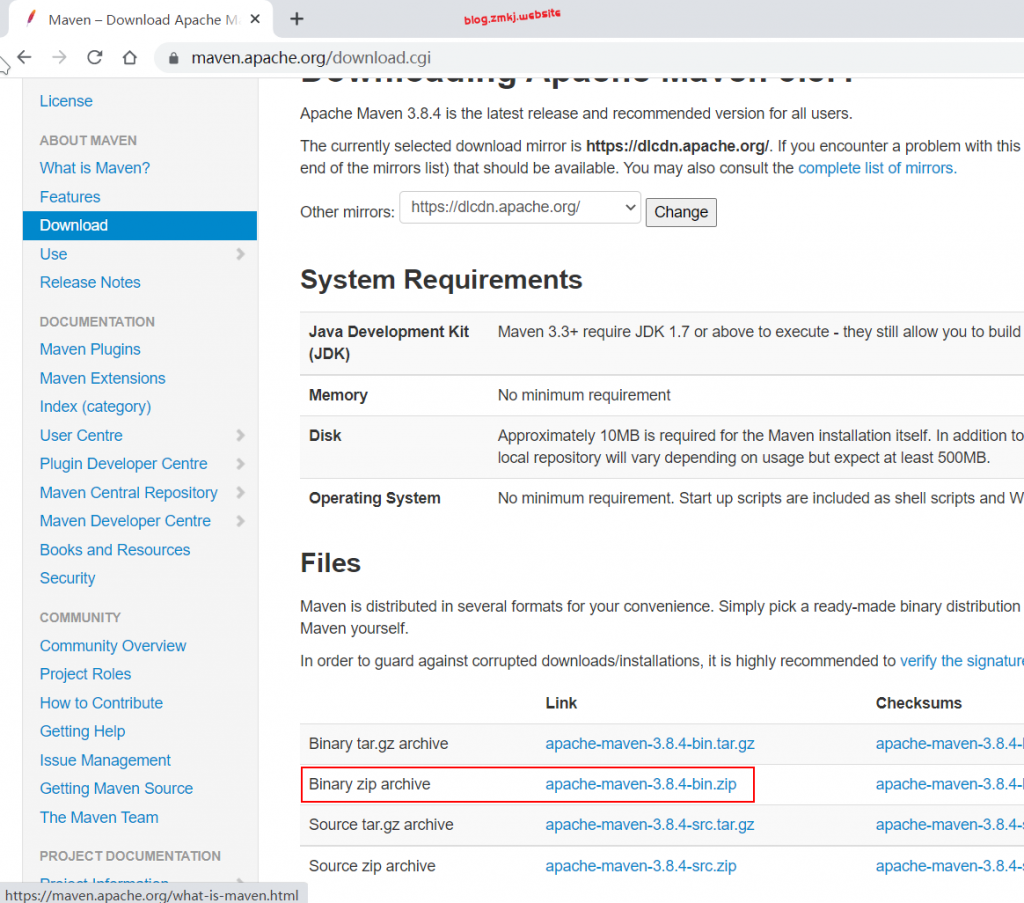
Task: Click the Source tar.gz archive row label
Action: click(381, 825)
